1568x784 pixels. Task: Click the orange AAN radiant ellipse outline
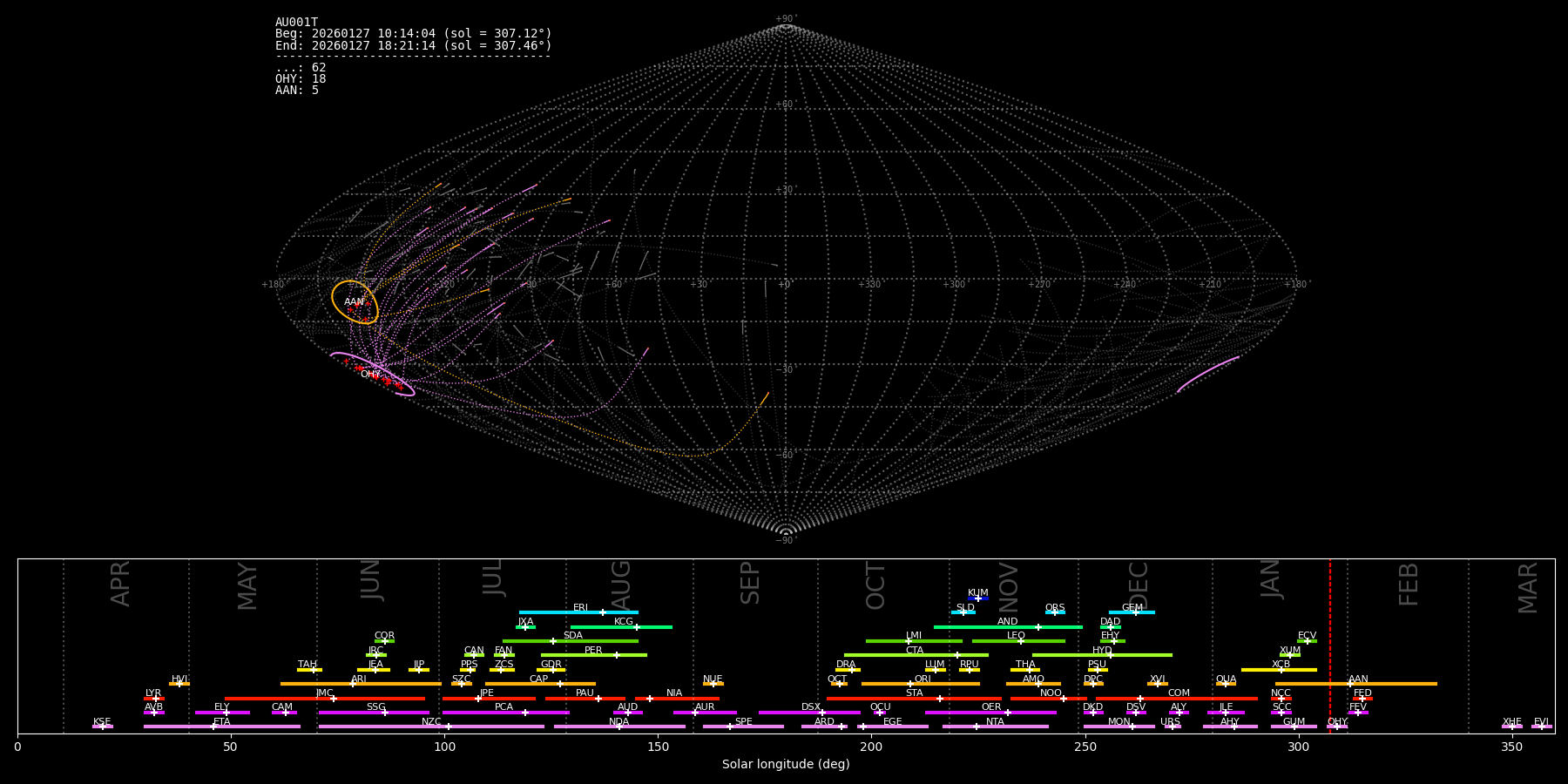[355, 302]
